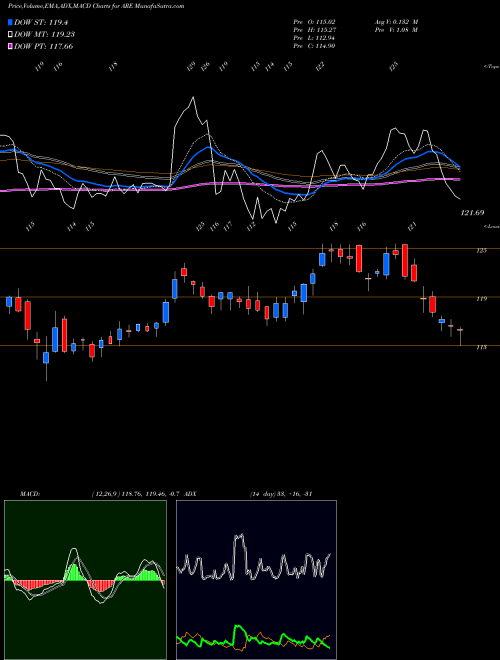Click the white DOW MT legend swatch
The width and height of the screenshot is (500, 660).
pyautogui.click(x=10, y=35)
